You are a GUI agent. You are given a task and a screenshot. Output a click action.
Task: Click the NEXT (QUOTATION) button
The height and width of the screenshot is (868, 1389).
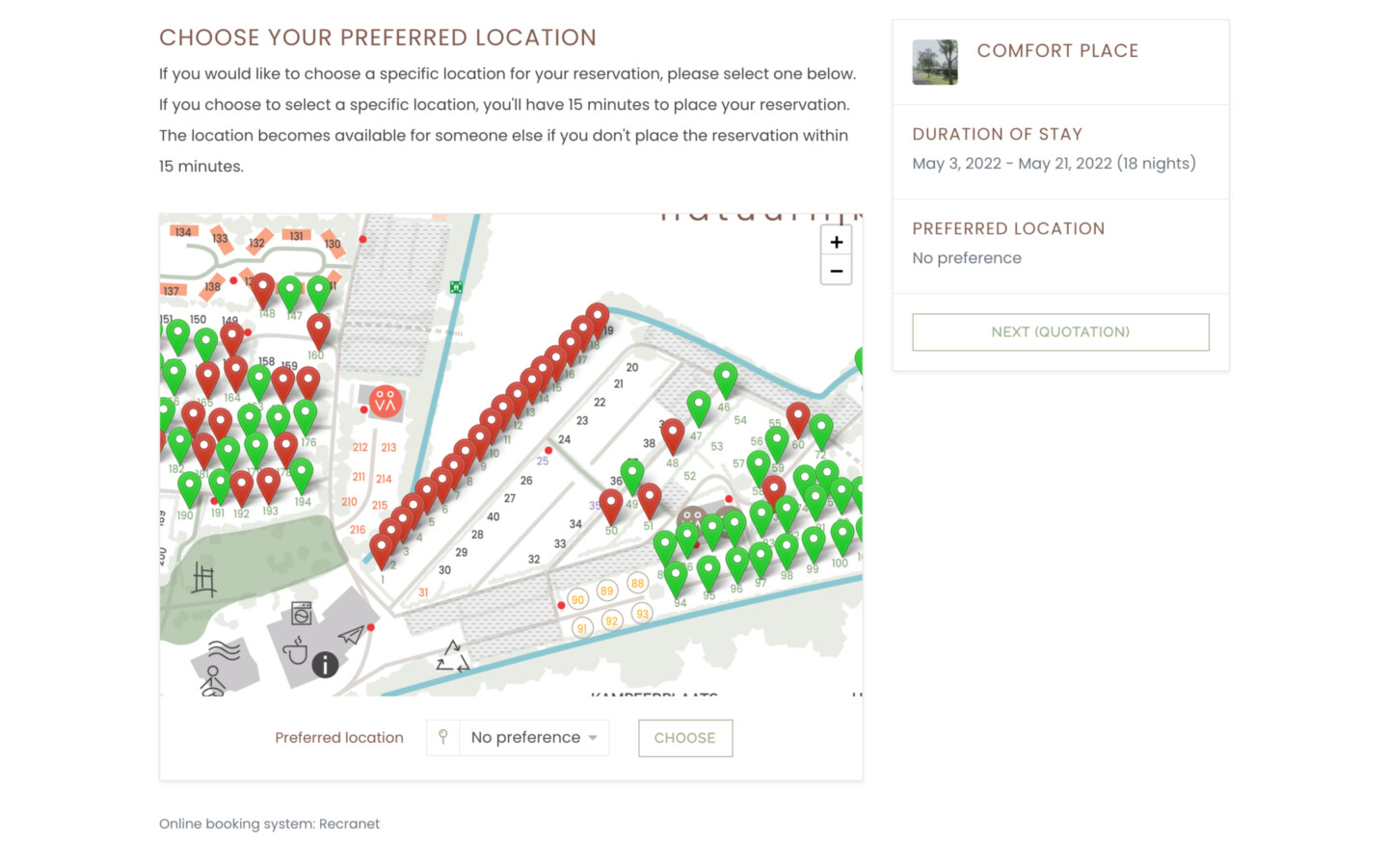[x=1060, y=332]
